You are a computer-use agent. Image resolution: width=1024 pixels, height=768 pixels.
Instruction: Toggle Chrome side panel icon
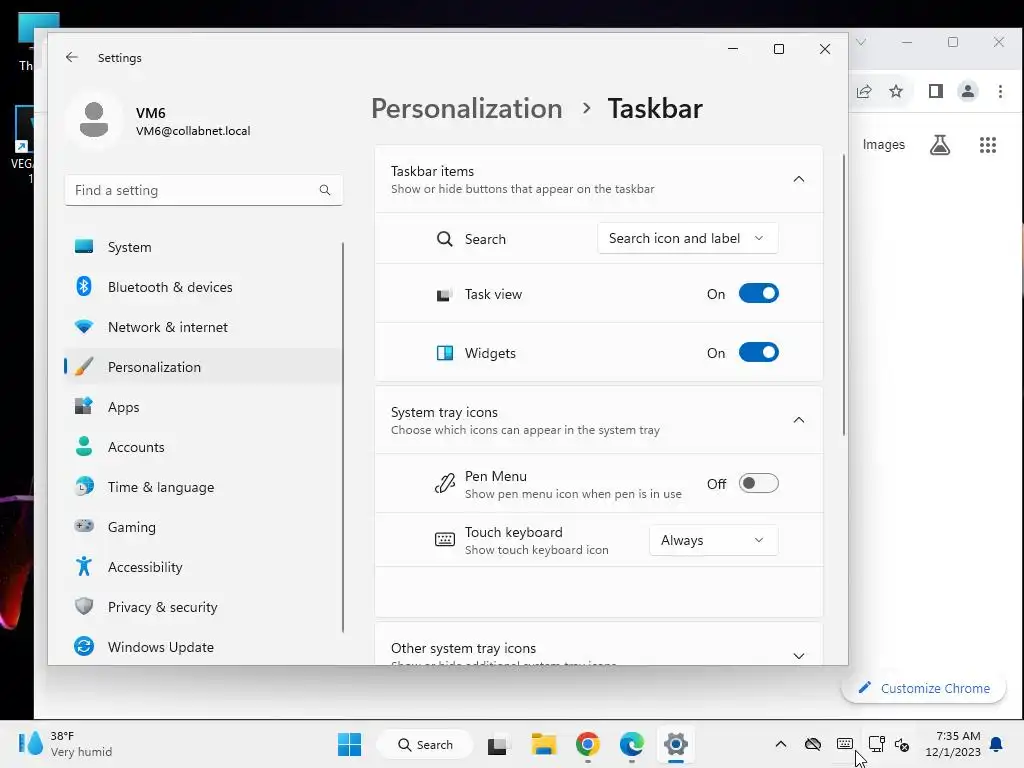pyautogui.click(x=936, y=91)
